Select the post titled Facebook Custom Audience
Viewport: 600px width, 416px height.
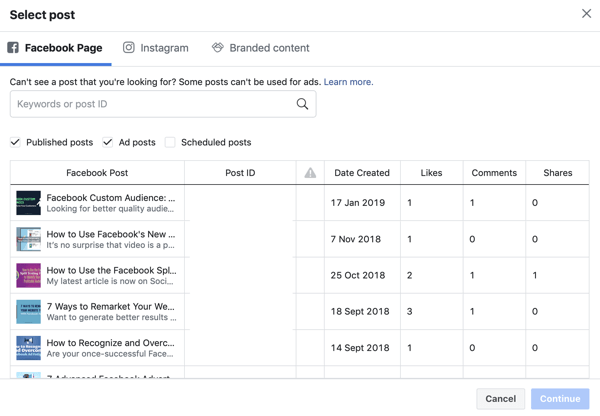click(x=111, y=198)
